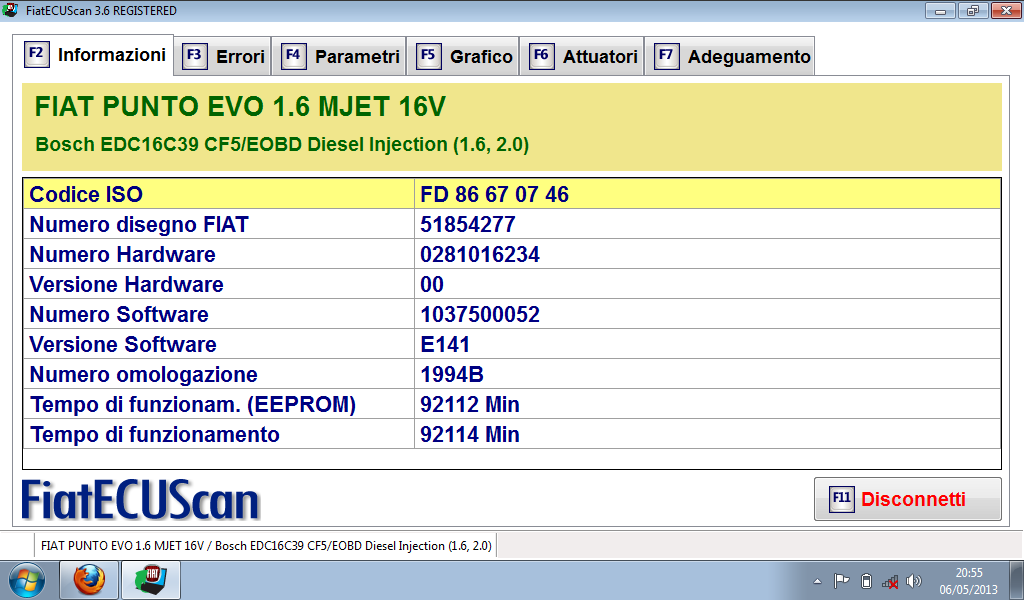Select the Tempo di funzionamento label

coord(155,434)
